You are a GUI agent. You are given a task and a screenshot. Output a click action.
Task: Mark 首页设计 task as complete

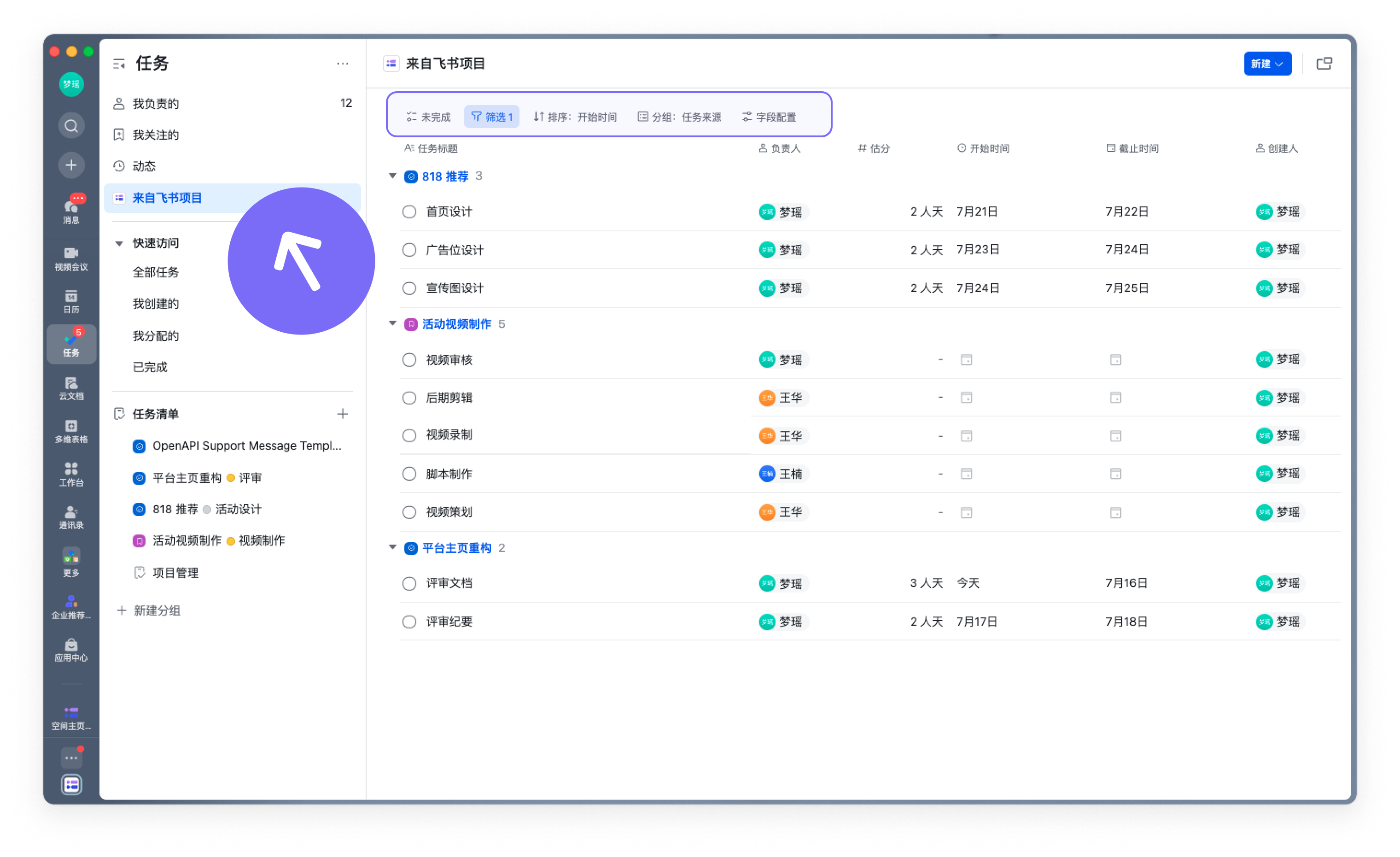point(409,211)
